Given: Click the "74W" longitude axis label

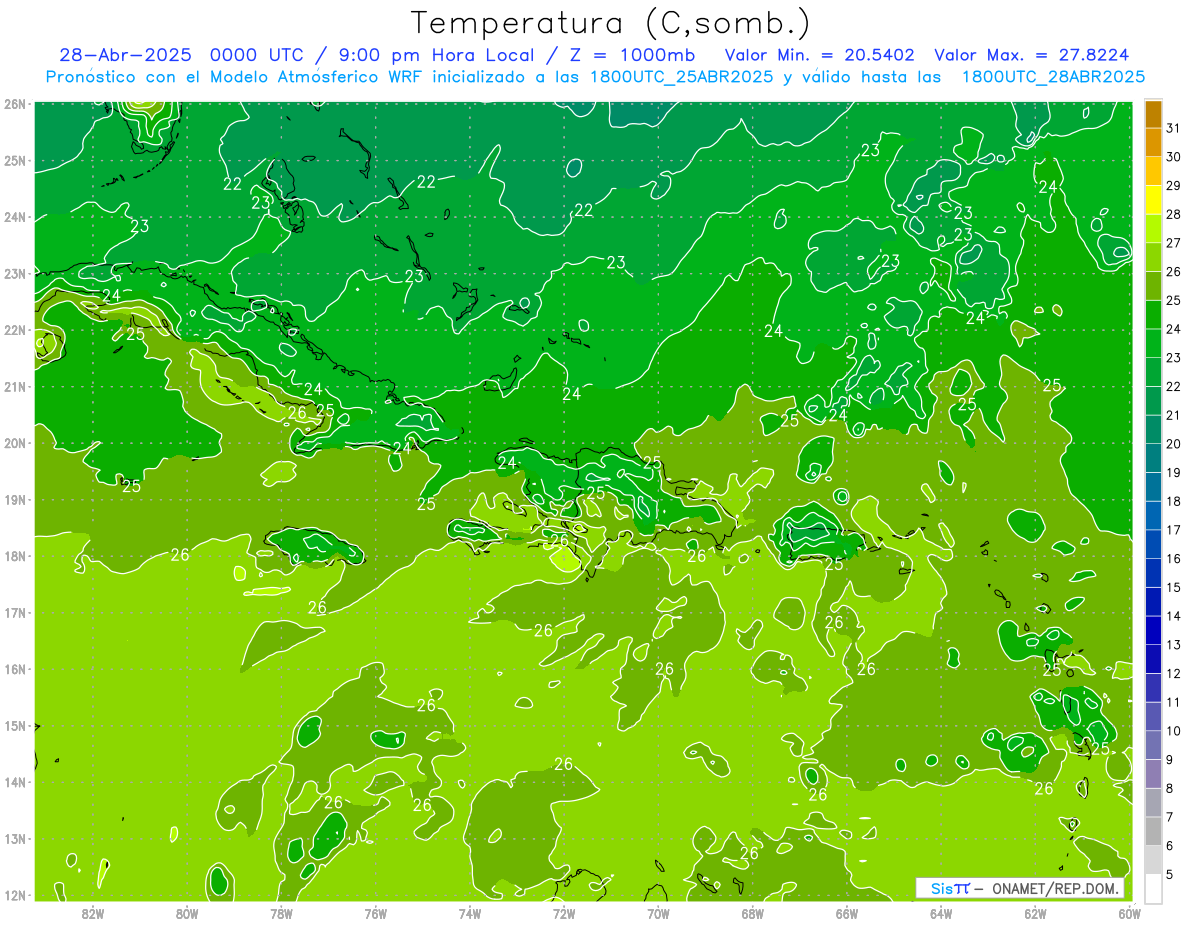Looking at the screenshot, I should pos(470,912).
